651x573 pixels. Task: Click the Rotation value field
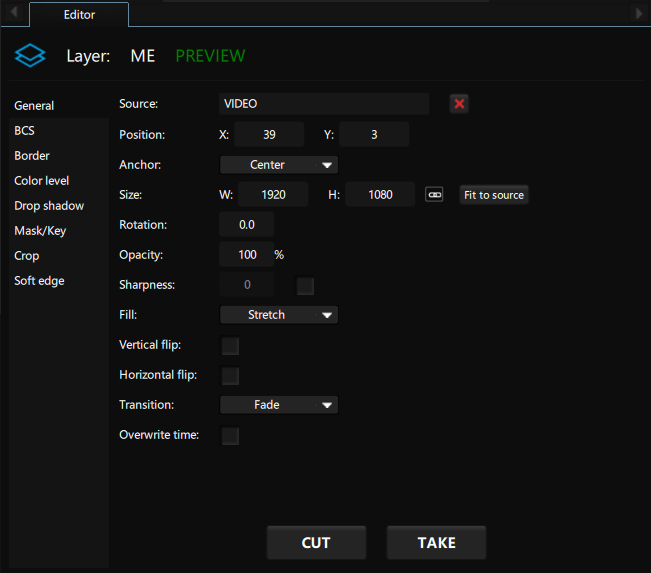coord(247,225)
